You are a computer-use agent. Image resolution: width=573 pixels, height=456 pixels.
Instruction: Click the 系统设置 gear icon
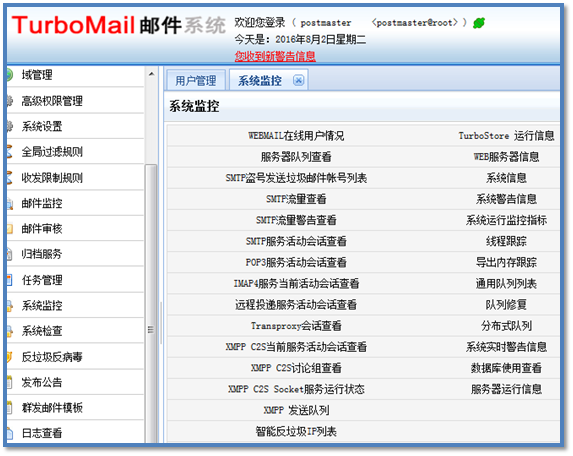pyautogui.click(x=10, y=126)
